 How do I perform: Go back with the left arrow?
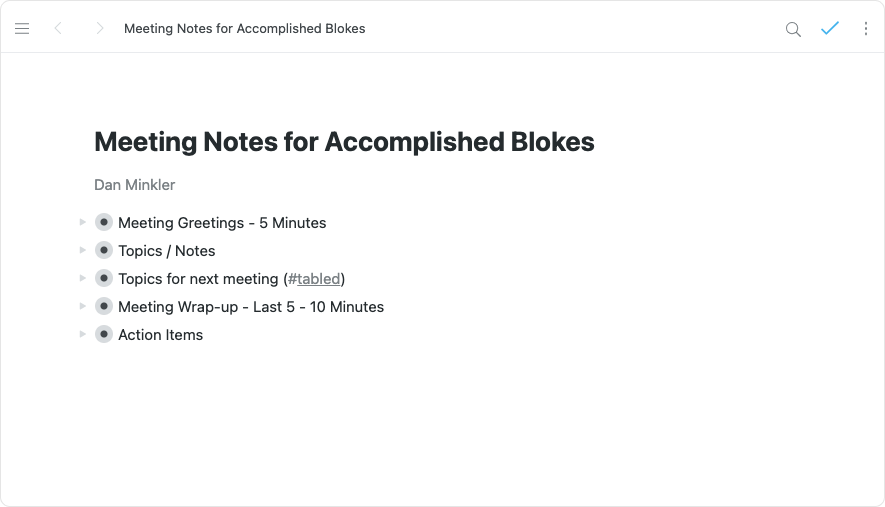(x=58, y=29)
